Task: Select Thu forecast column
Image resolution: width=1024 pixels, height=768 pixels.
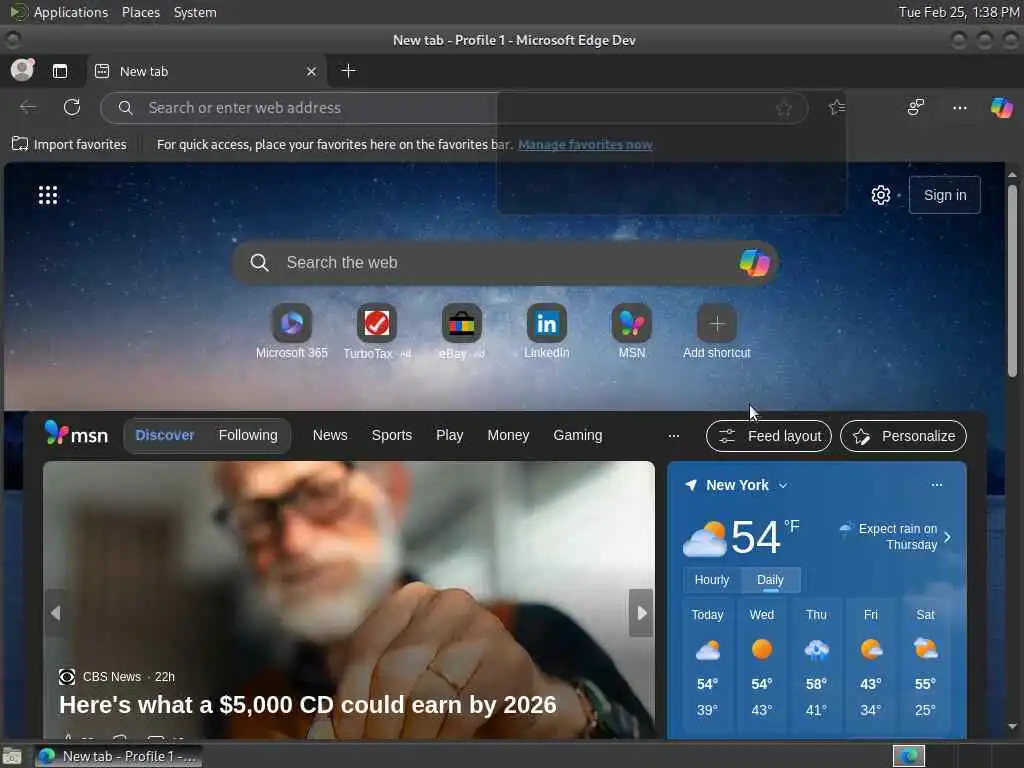Action: click(x=816, y=662)
